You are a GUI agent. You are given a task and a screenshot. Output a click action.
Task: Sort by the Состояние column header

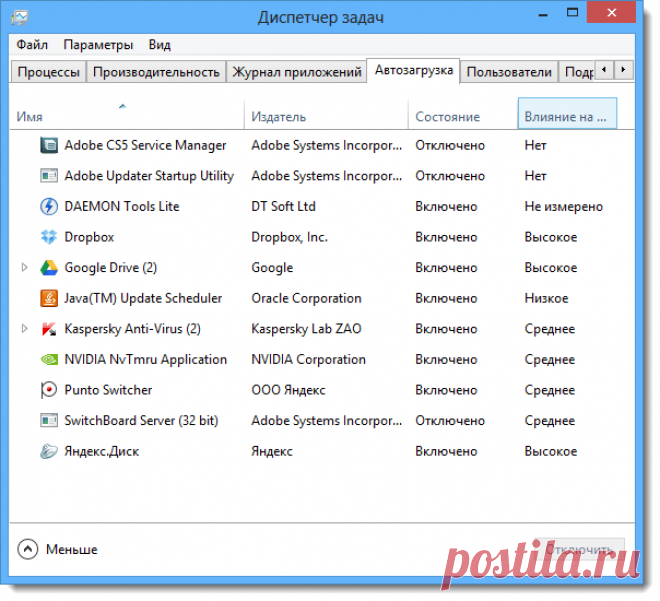tap(463, 114)
